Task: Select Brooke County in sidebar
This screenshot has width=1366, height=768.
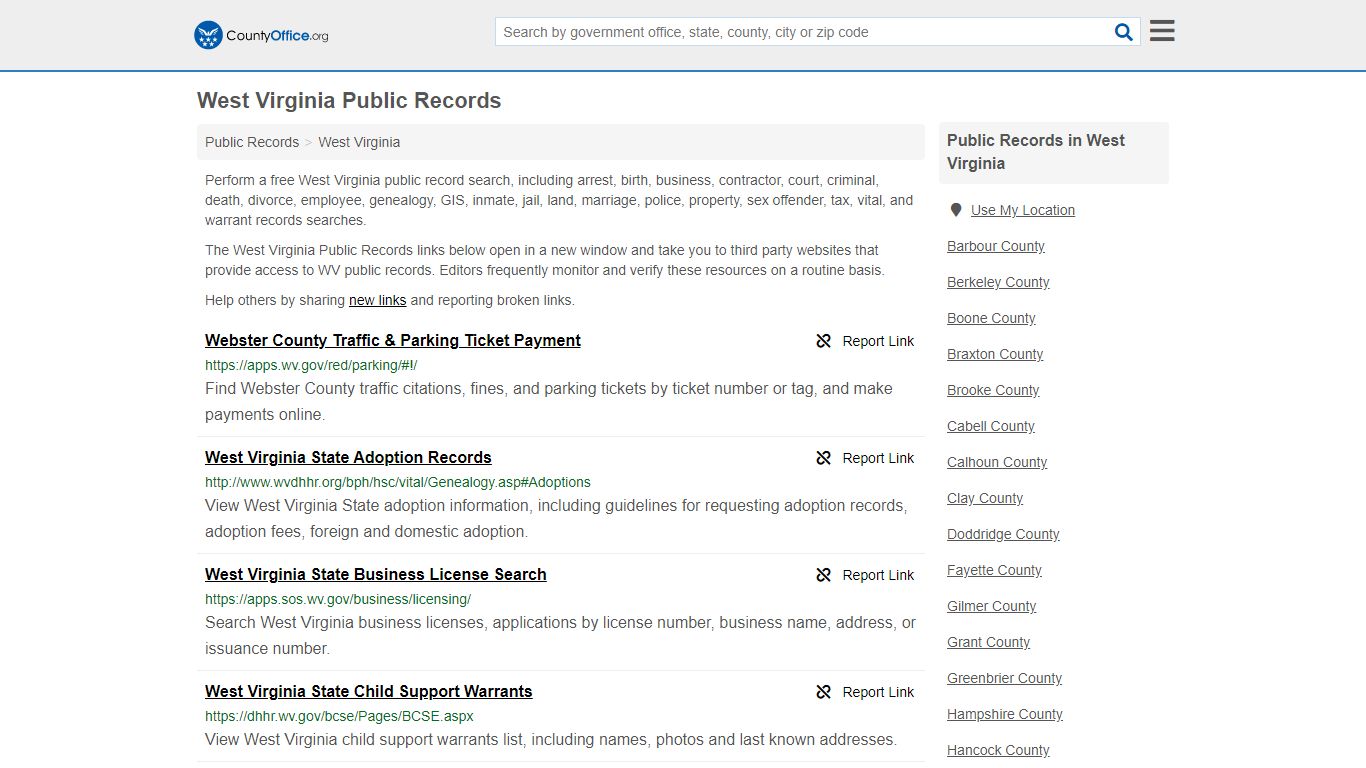Action: [x=993, y=390]
